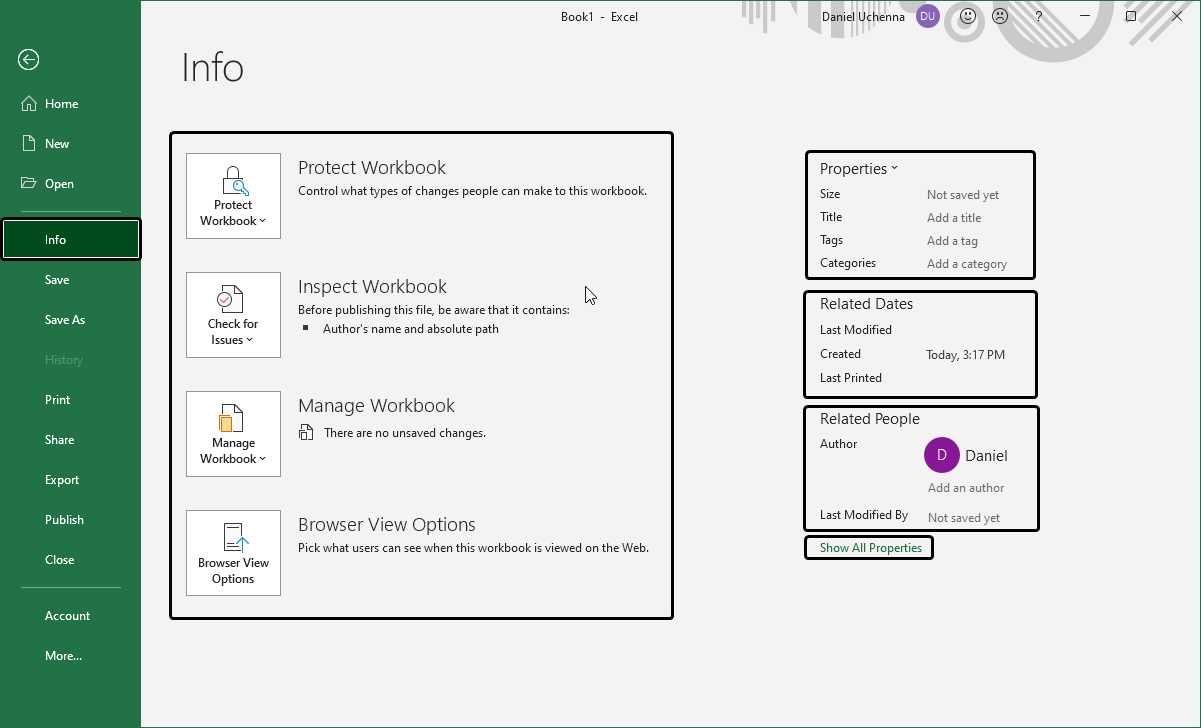Expand the Properties dropdown header
The width and height of the screenshot is (1201, 728).
858,169
